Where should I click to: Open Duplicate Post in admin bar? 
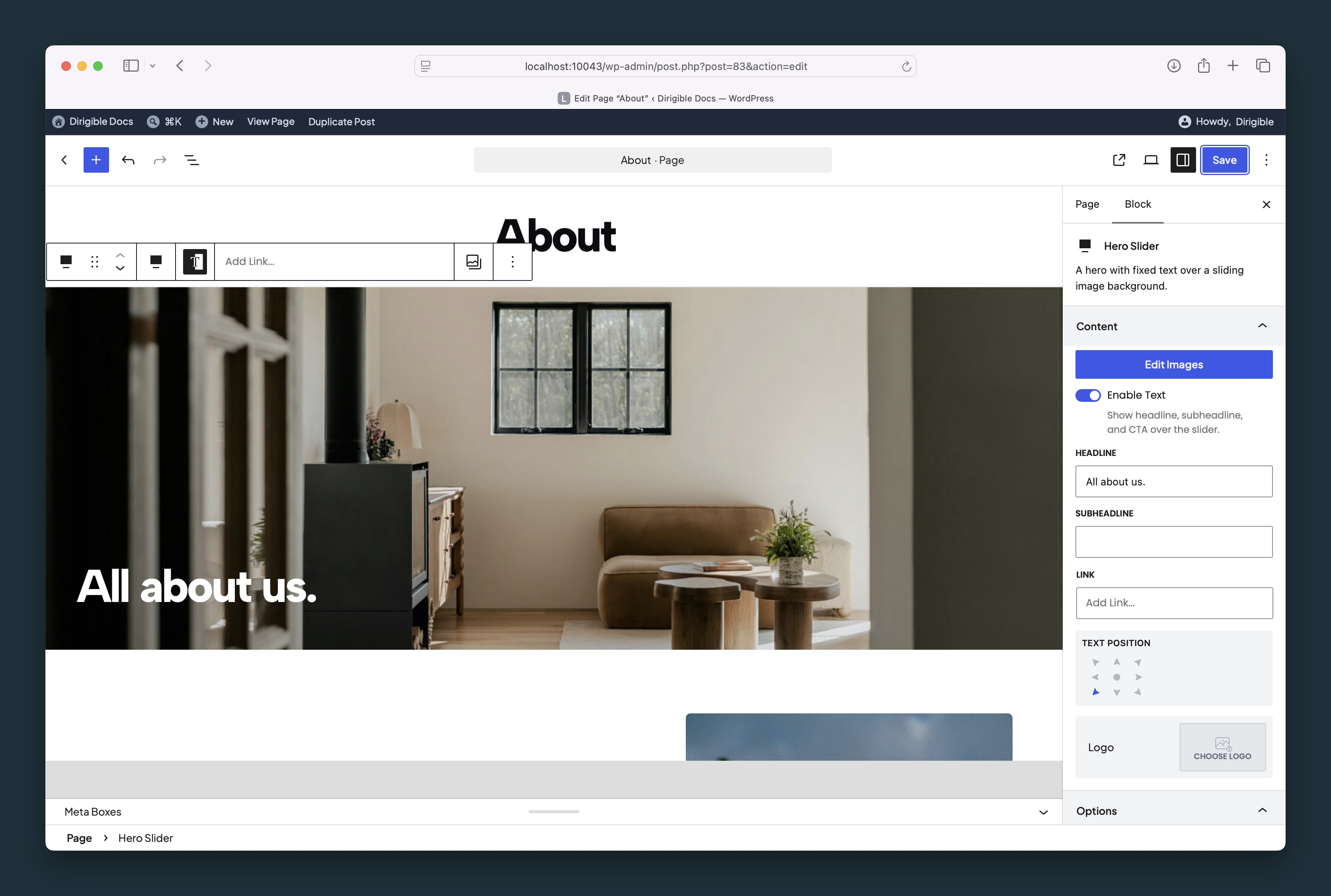click(341, 122)
